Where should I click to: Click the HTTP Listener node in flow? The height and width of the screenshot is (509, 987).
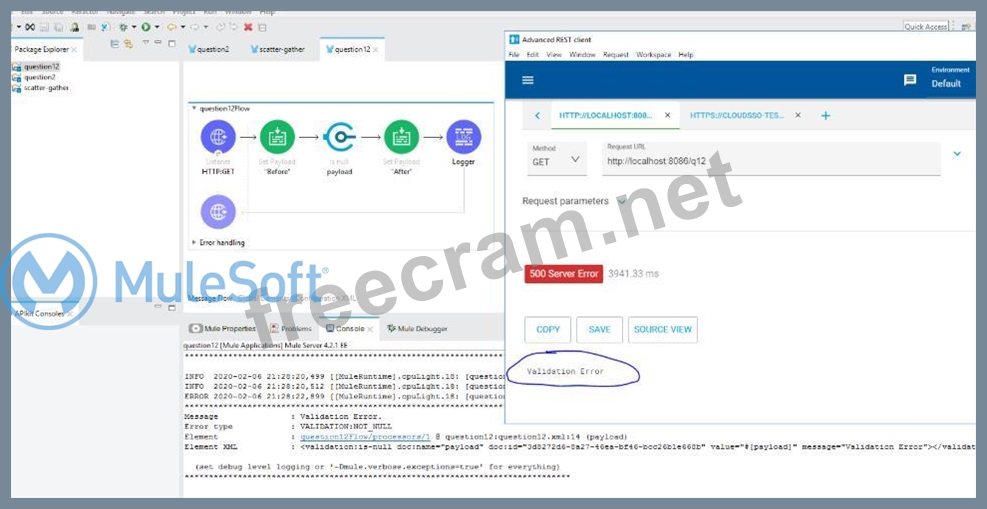pos(218,137)
